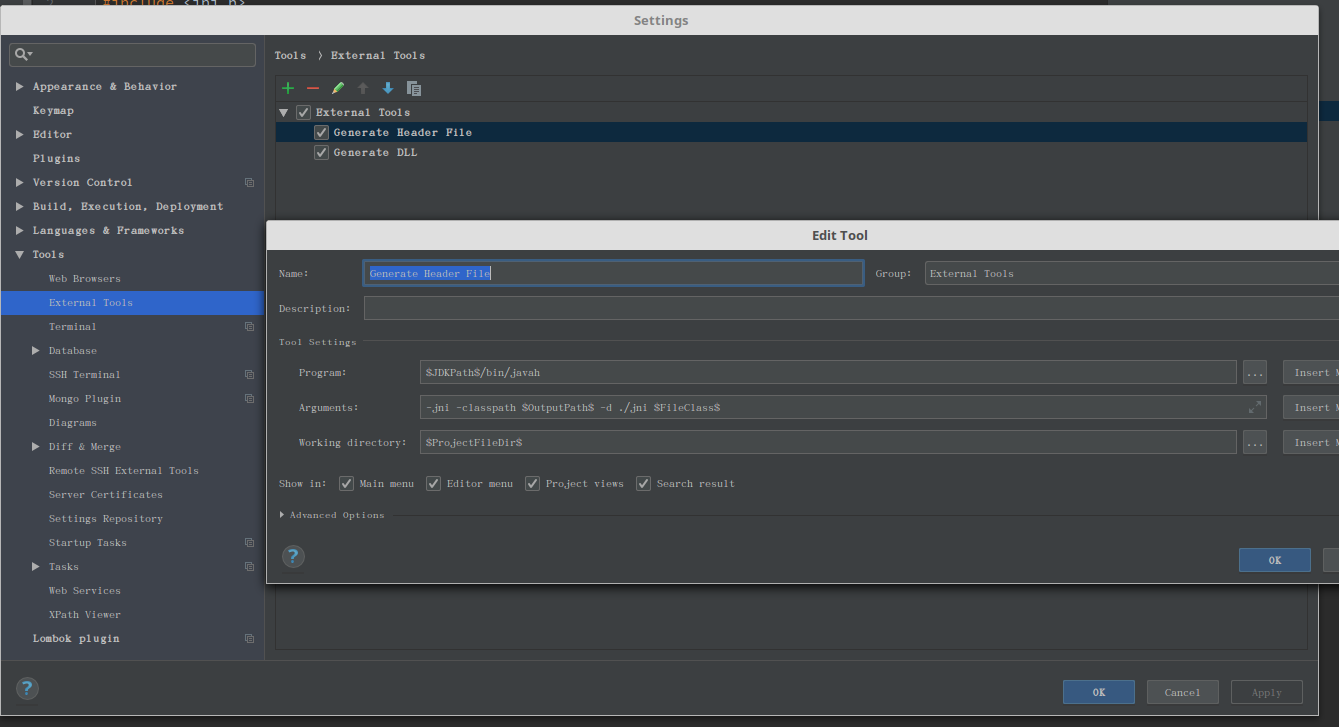
Task: Open help in Settings window bottom
Action: pyautogui.click(x=27, y=688)
